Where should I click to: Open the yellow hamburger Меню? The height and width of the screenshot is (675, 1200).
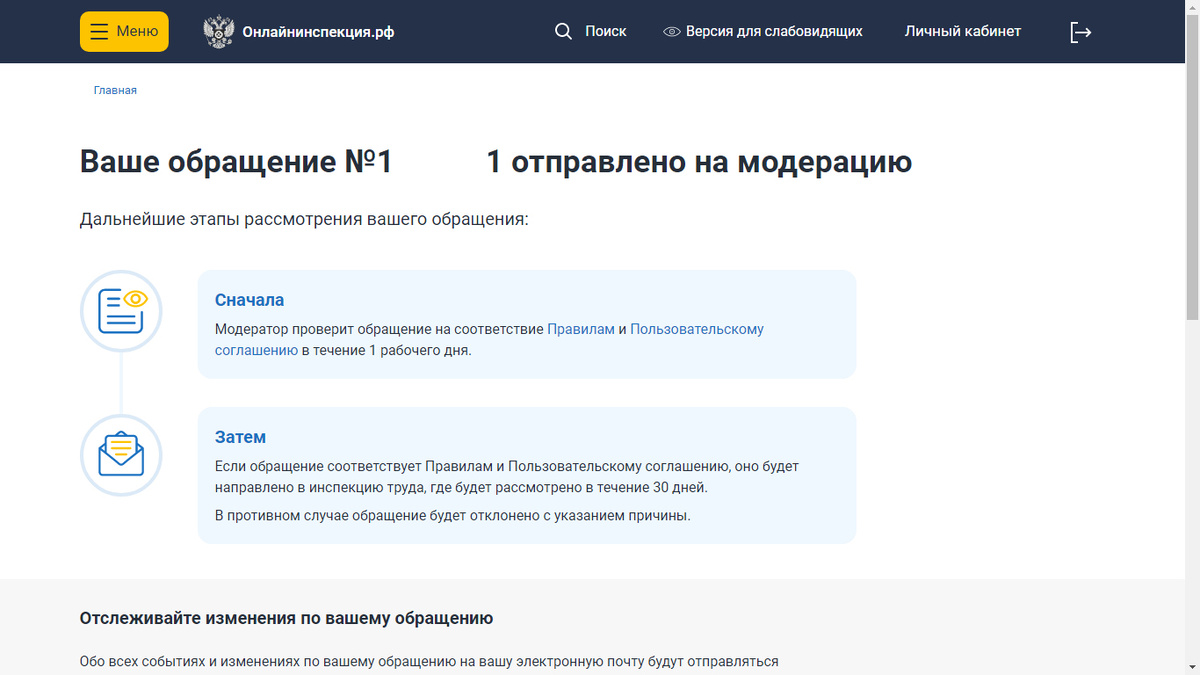124,31
